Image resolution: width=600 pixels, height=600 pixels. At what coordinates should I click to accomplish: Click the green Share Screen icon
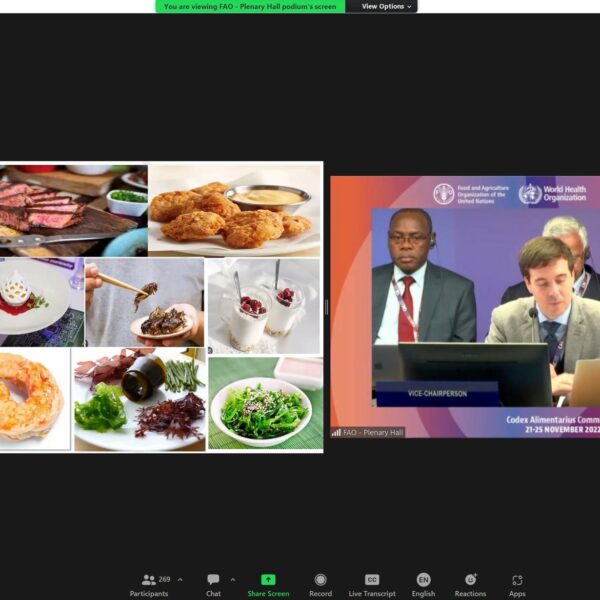268,579
